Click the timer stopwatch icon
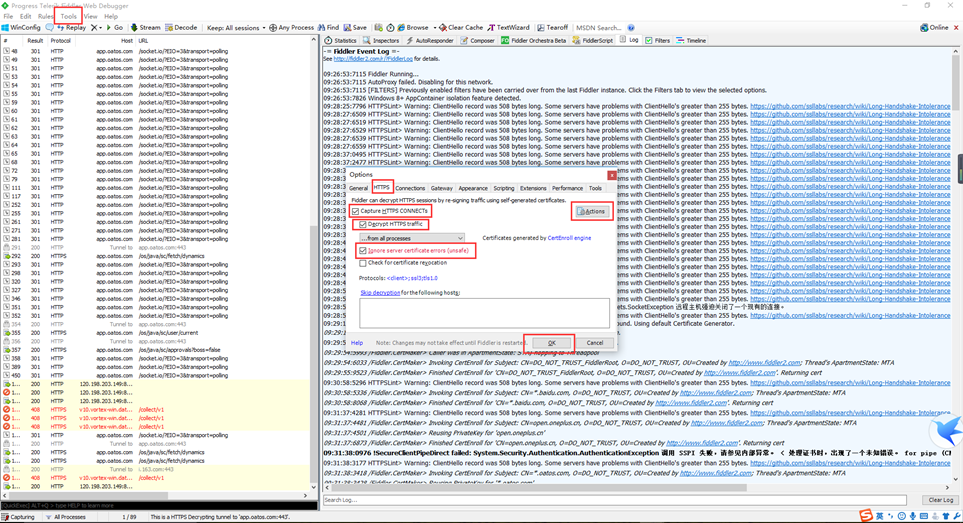The height and width of the screenshot is (523, 963). [390, 28]
